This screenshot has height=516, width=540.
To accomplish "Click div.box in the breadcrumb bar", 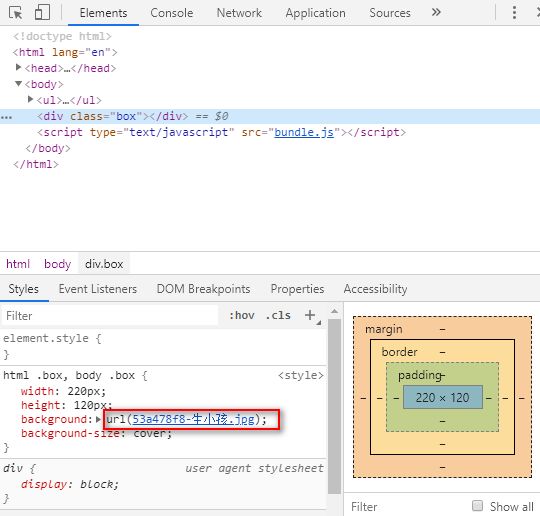I will 104,264.
